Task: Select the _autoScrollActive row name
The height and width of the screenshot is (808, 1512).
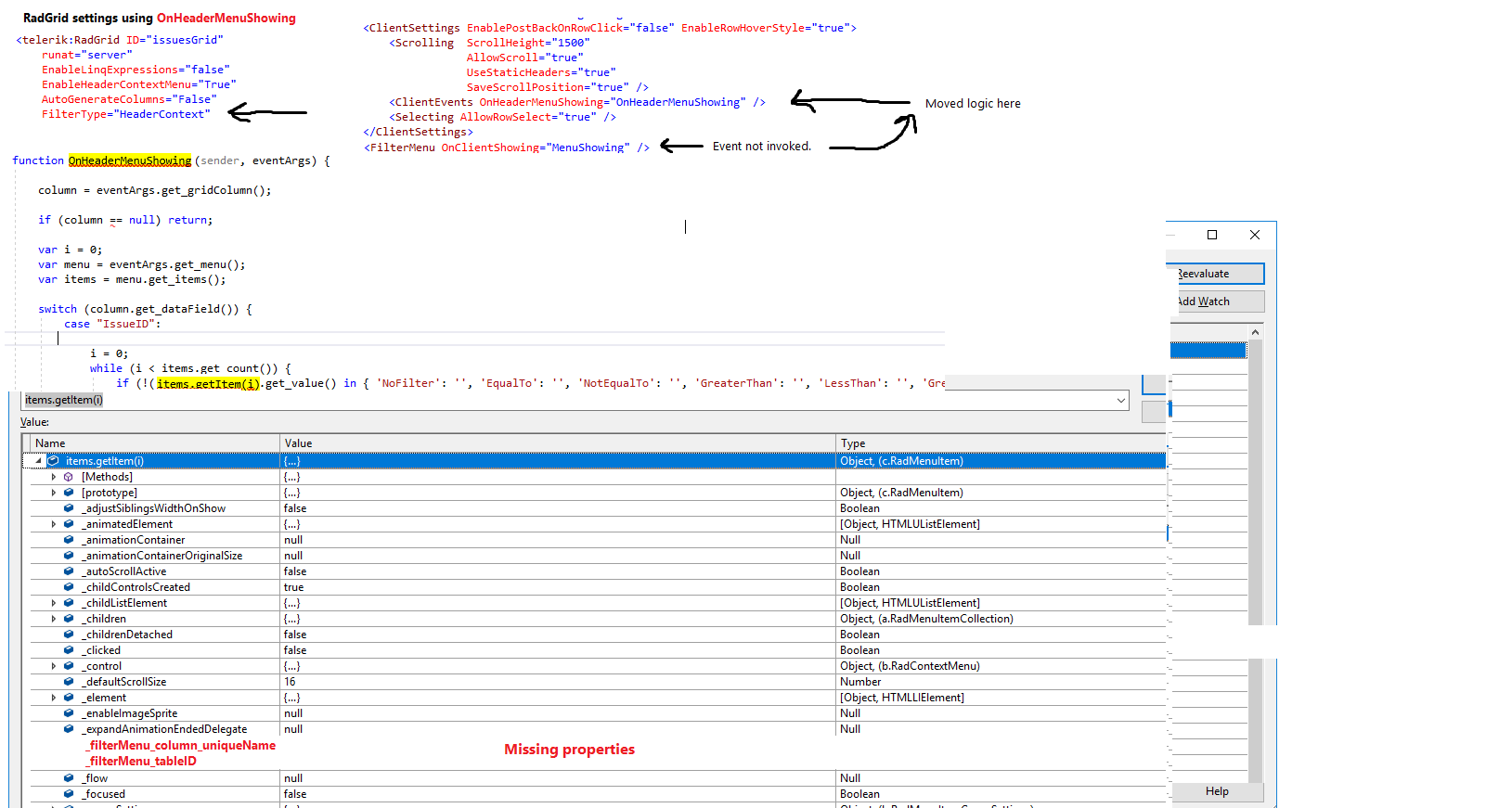Action: point(123,571)
